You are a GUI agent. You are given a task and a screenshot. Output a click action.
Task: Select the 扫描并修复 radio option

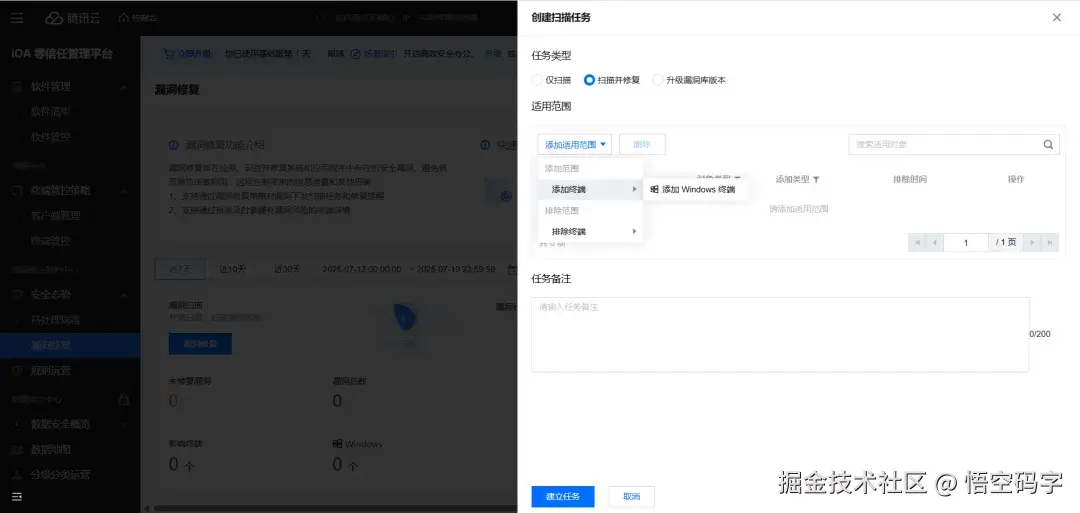[x=589, y=80]
